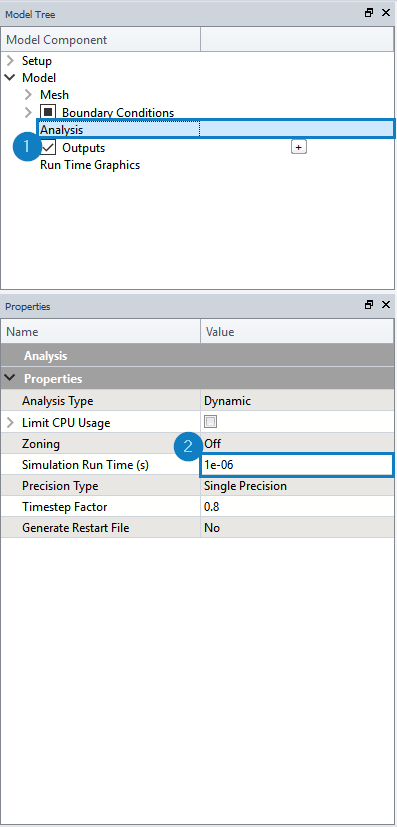Collapse the Model tree node
This screenshot has width=397, height=827.
coord(10,78)
